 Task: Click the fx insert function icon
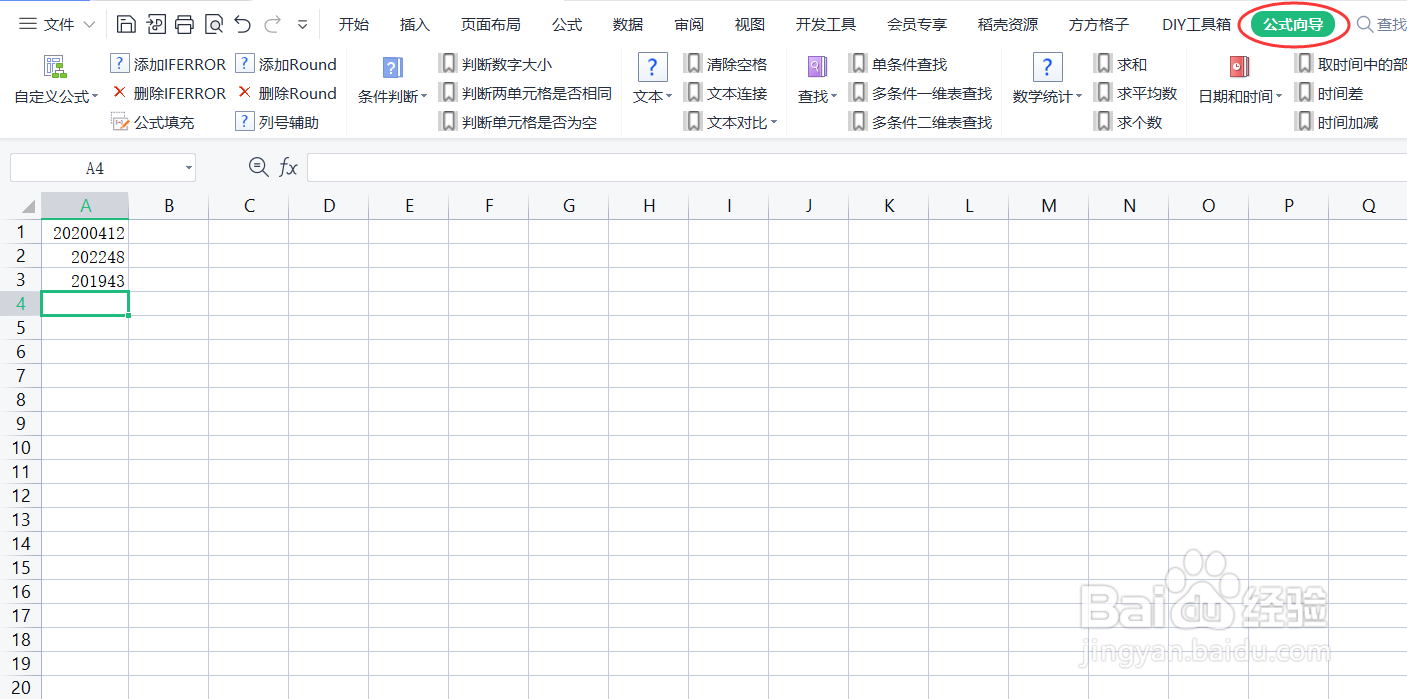(x=288, y=167)
